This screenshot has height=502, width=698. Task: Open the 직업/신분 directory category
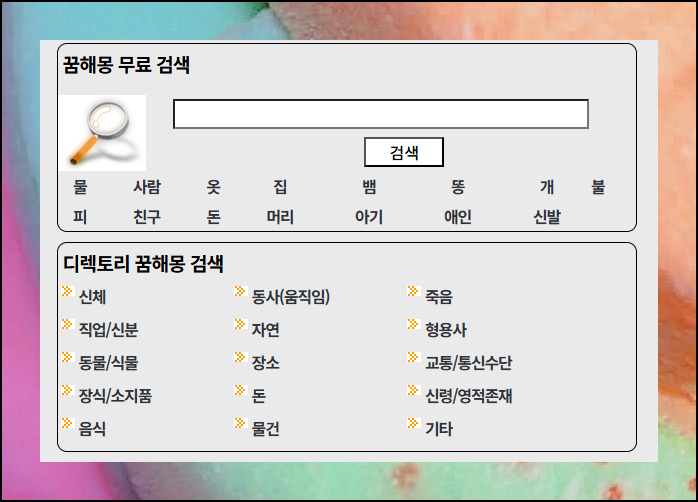[108, 330]
